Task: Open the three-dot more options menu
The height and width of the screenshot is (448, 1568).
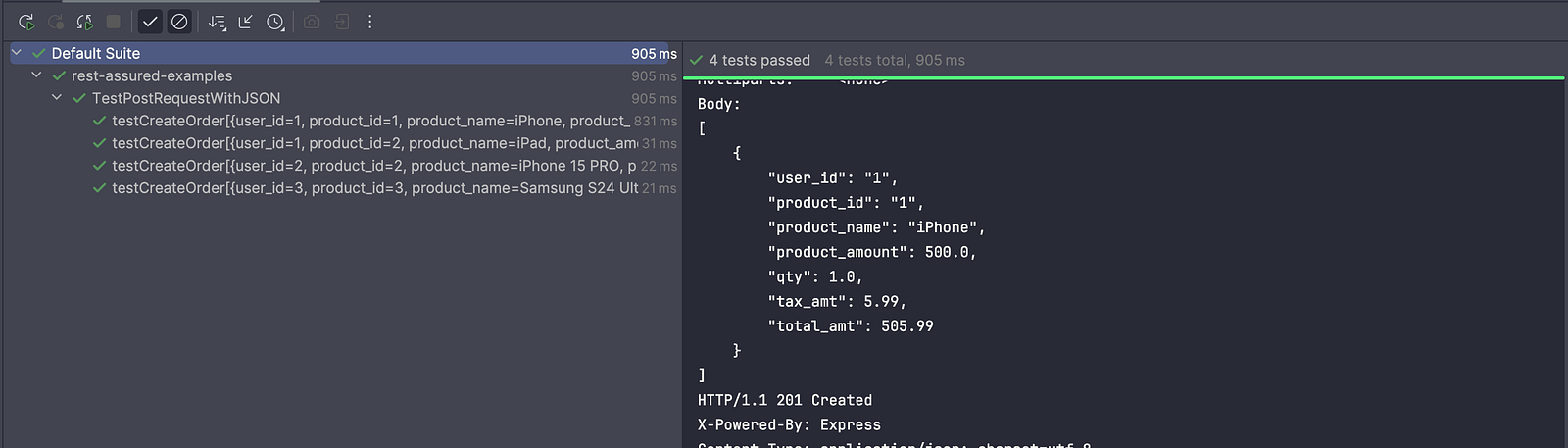Action: click(370, 22)
